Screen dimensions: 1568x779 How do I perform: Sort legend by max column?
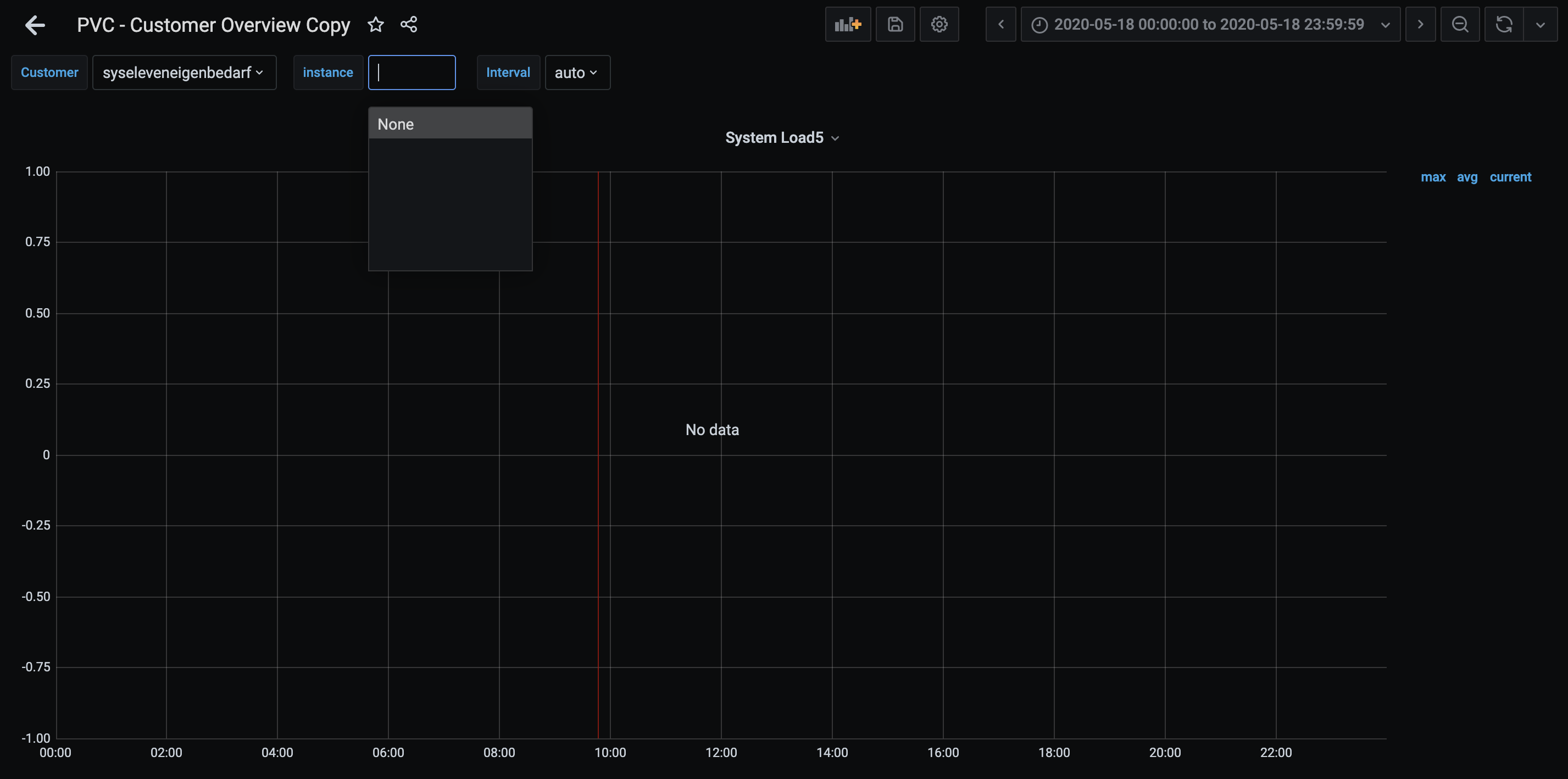[1433, 177]
